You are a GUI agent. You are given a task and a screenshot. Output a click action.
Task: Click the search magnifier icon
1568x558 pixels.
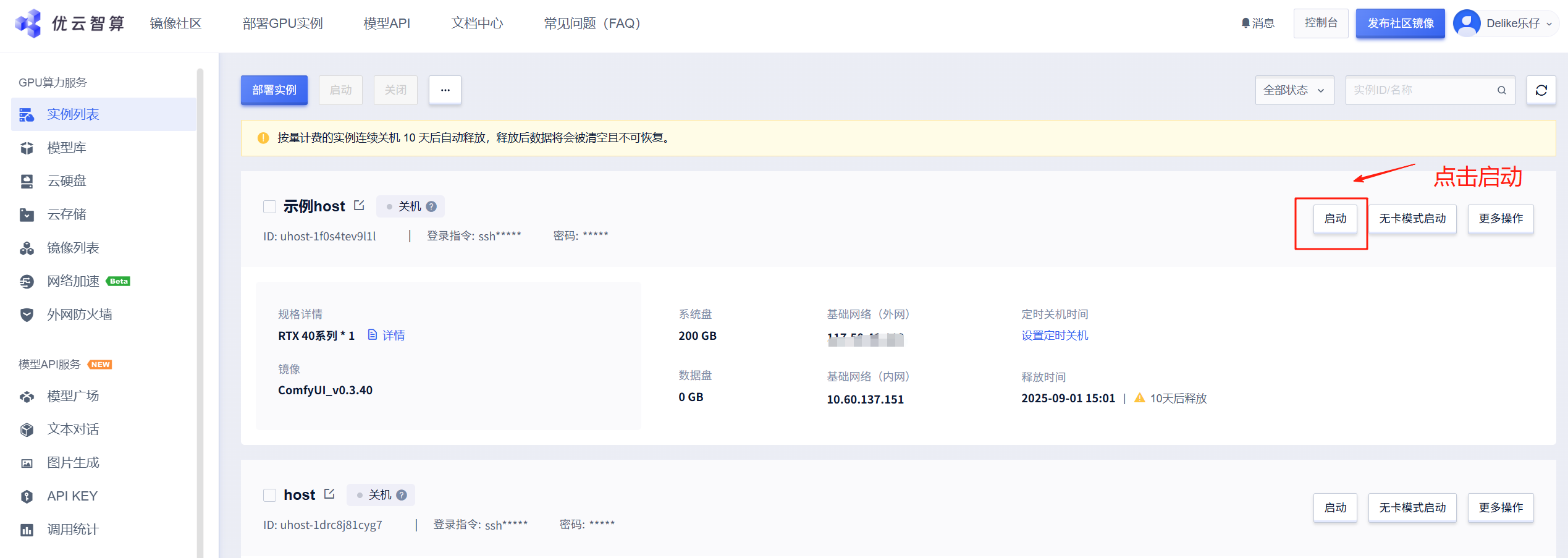pos(1501,90)
